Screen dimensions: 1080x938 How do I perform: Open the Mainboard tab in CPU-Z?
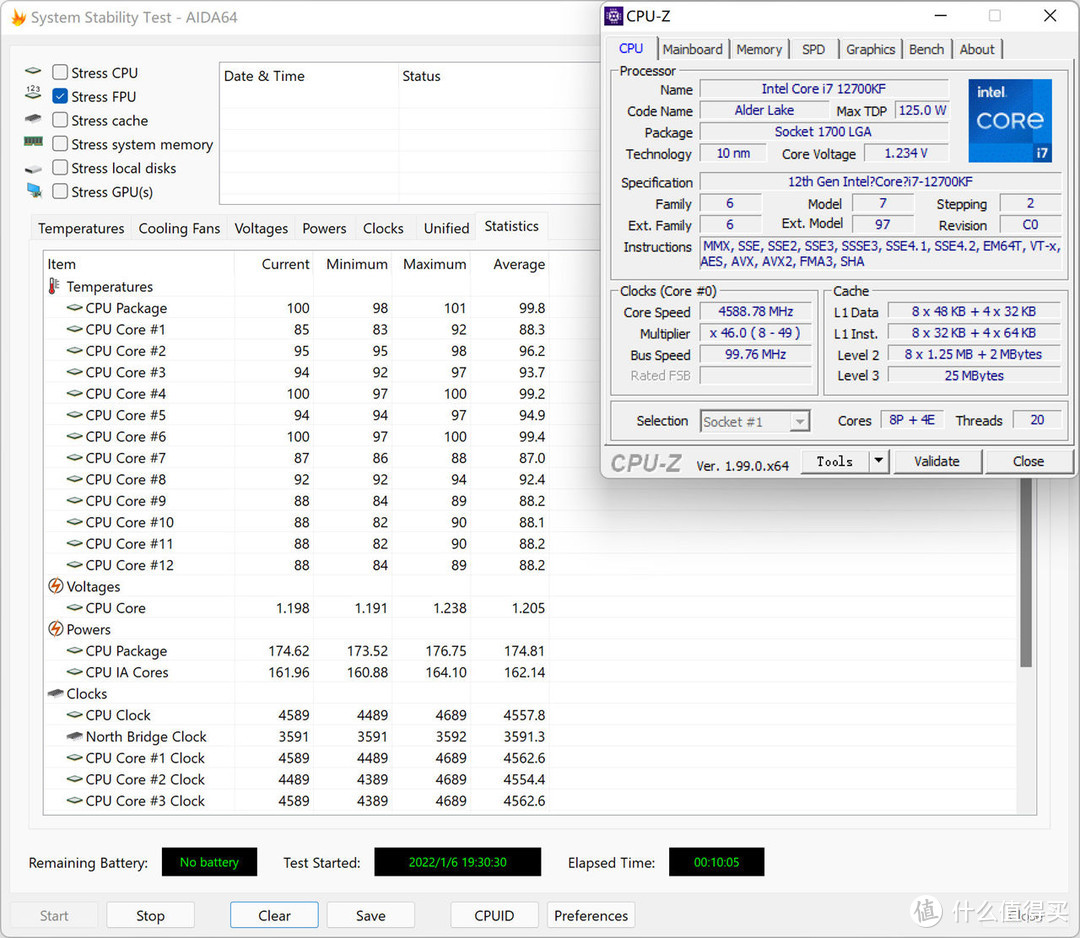pyautogui.click(x=692, y=49)
